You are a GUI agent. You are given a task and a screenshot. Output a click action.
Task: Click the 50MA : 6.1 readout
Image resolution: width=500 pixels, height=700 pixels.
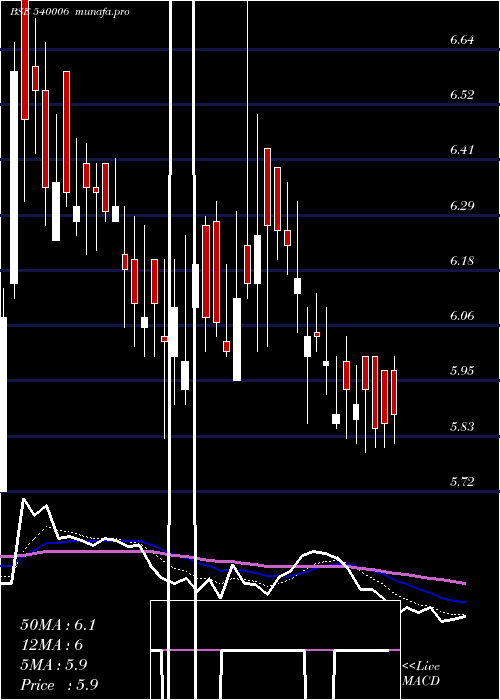click(58, 625)
